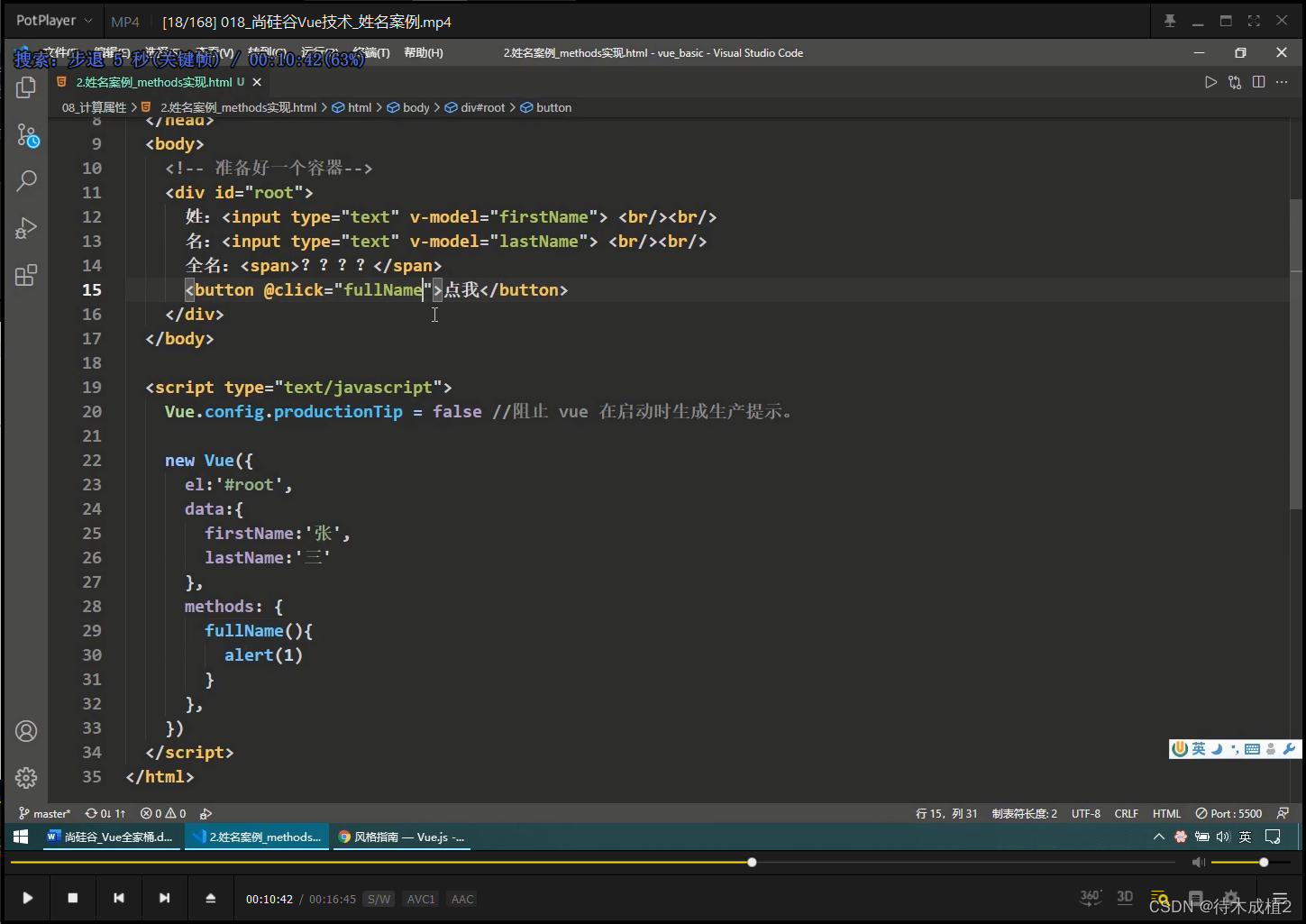This screenshot has width=1306, height=924.
Task: Click the feedback icon in the status bar
Action: 1283,813
